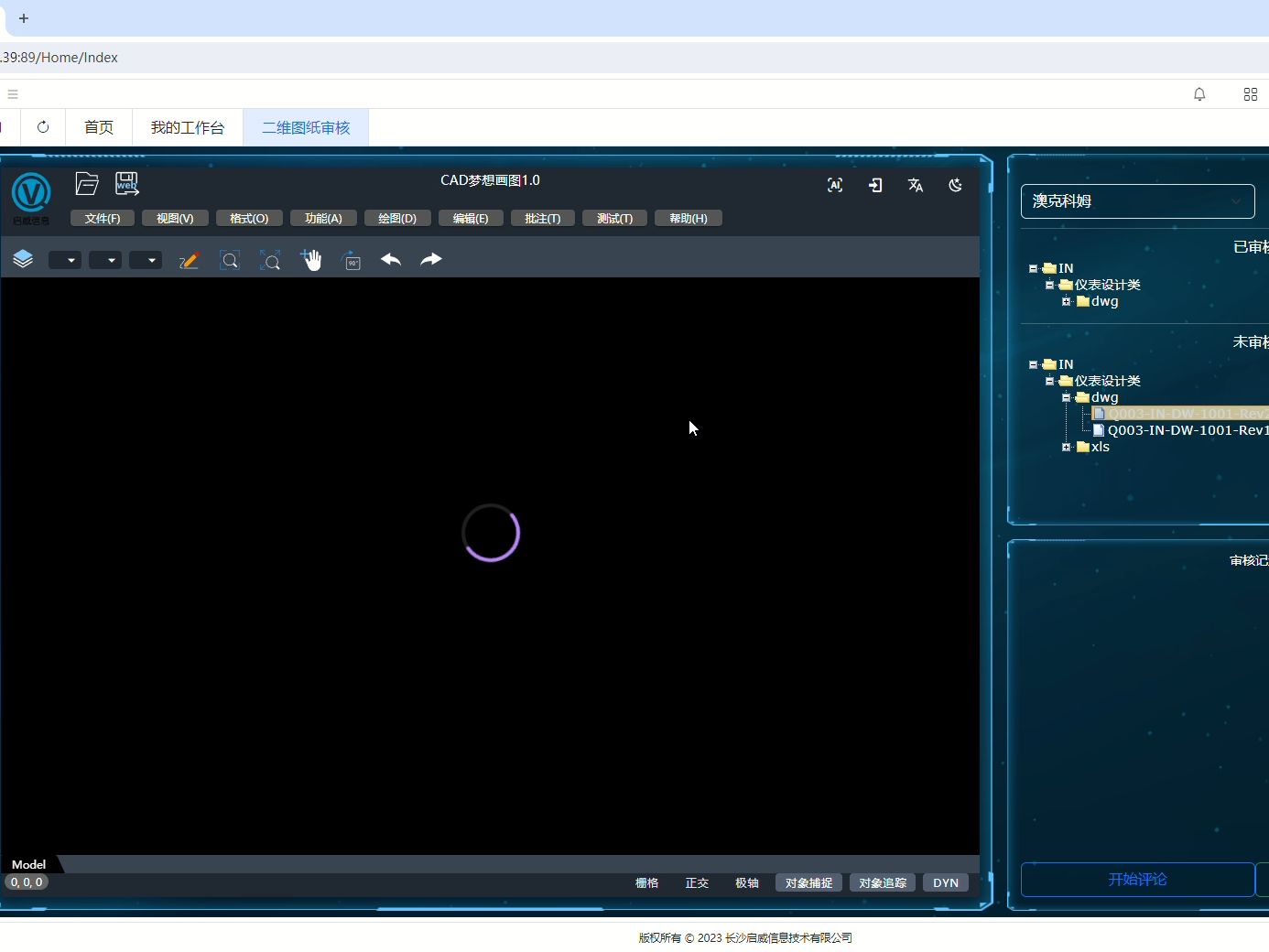Open the 澳克科姆 project dropdown

tap(1138, 201)
